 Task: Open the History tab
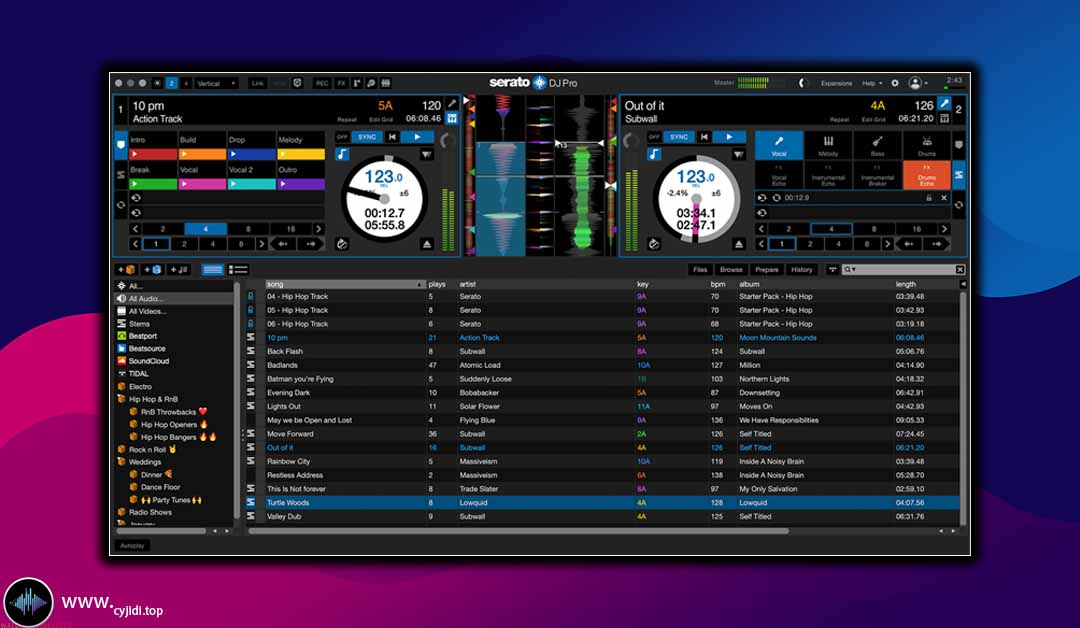click(x=802, y=270)
